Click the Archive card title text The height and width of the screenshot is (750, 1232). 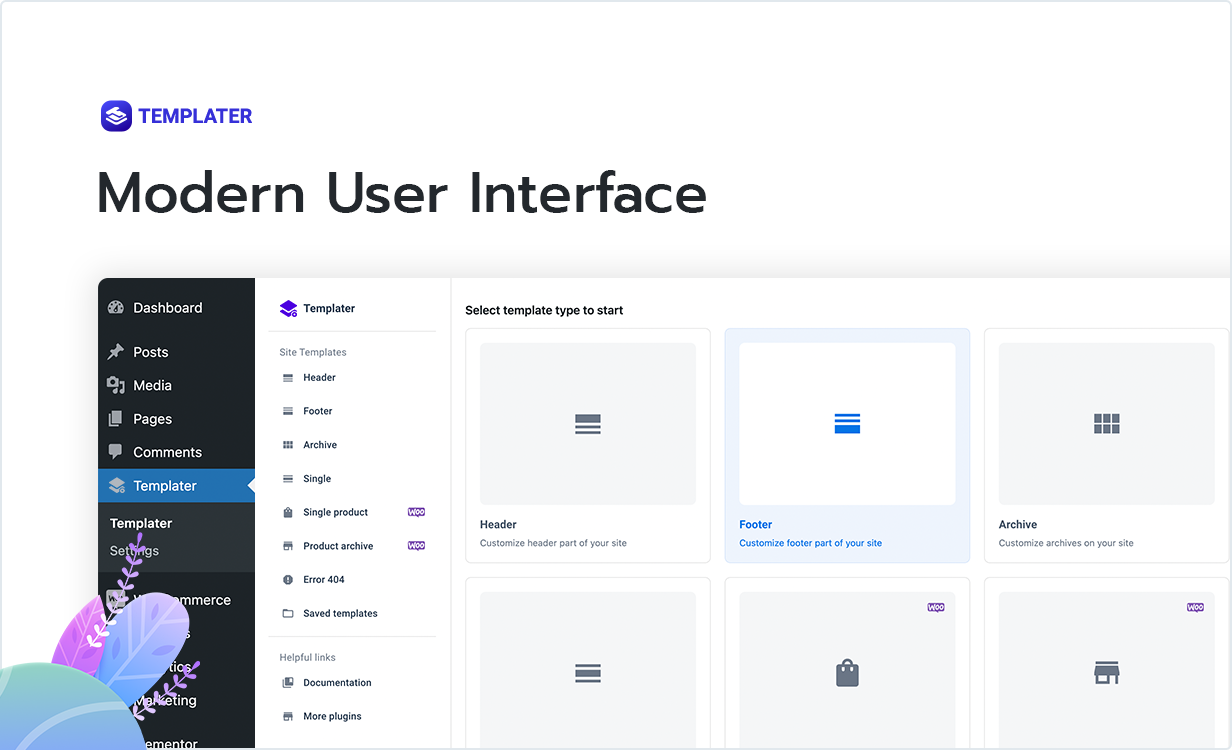pyautogui.click(x=1018, y=525)
